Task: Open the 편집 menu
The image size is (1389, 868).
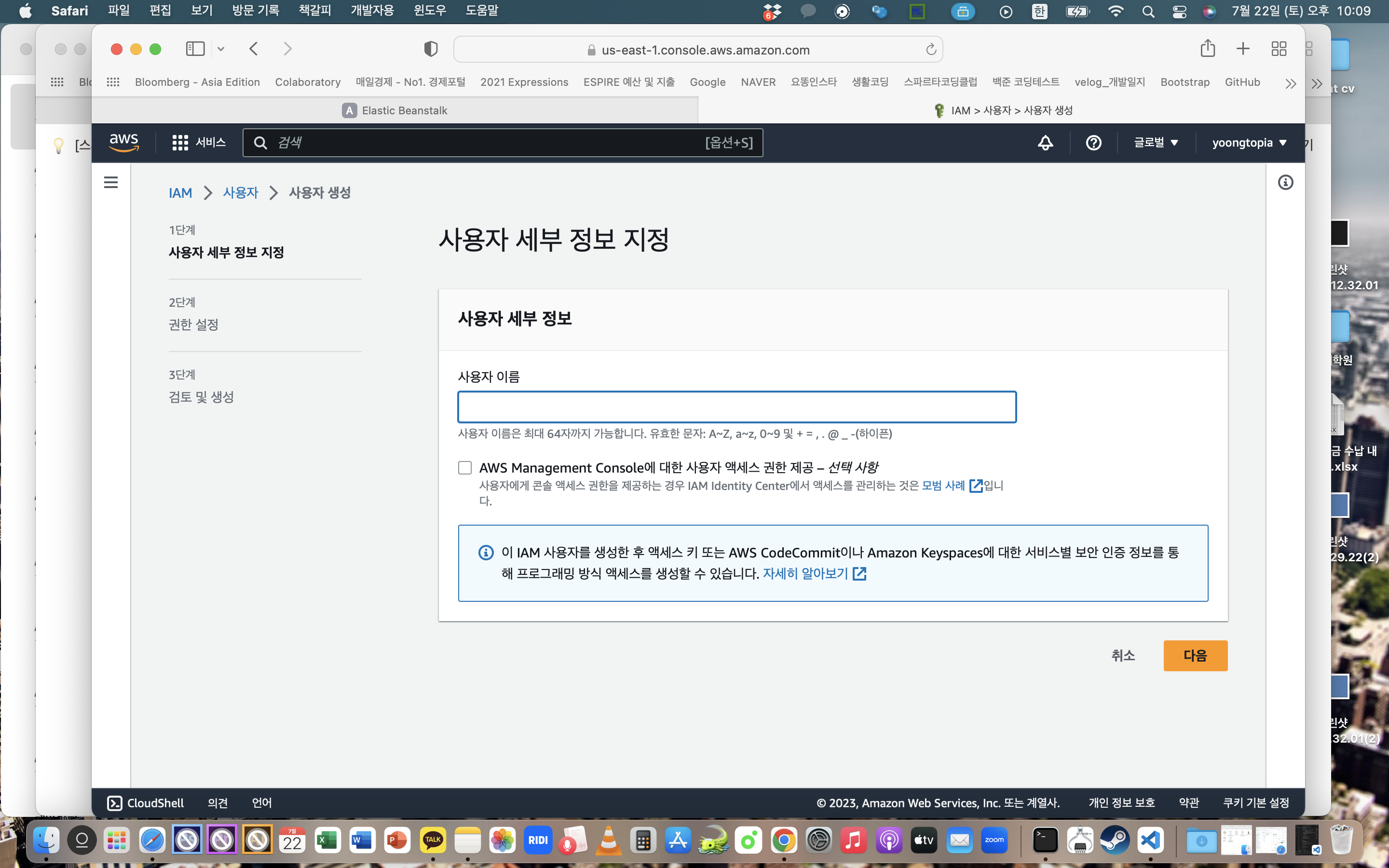Action: (x=160, y=11)
